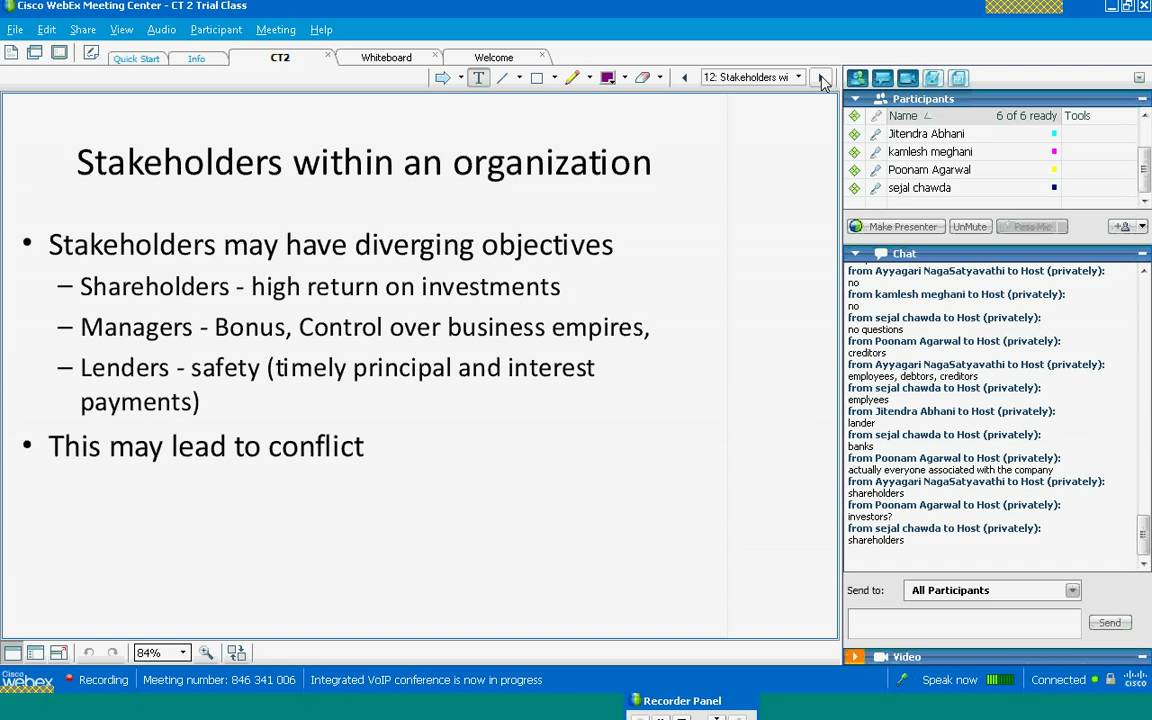The width and height of the screenshot is (1152, 720).
Task: Expand the Video panel orange arrow
Action: point(854,657)
